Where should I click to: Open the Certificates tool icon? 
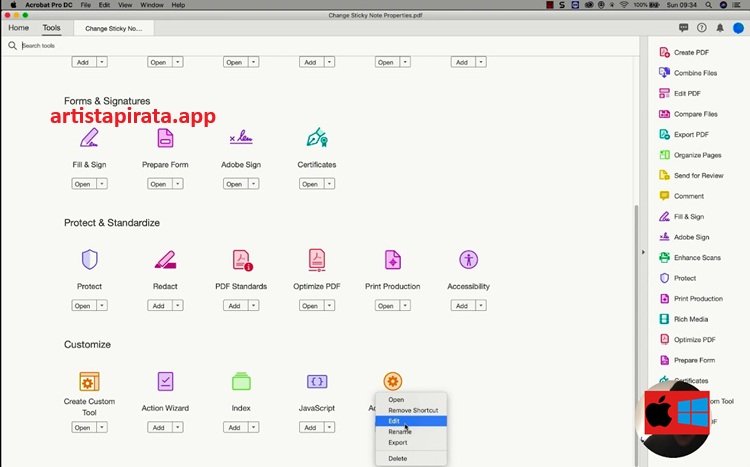pyautogui.click(x=317, y=138)
